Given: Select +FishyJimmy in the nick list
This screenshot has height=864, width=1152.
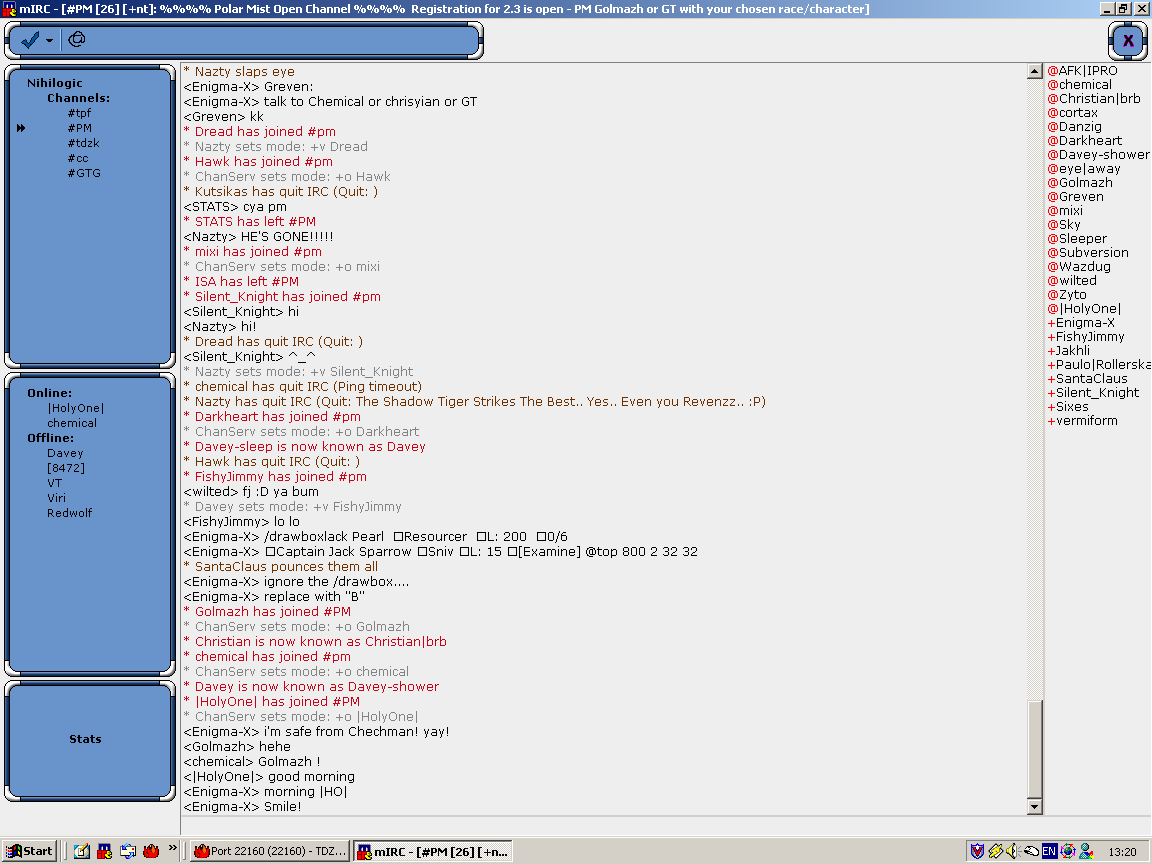Looking at the screenshot, I should [x=1086, y=336].
